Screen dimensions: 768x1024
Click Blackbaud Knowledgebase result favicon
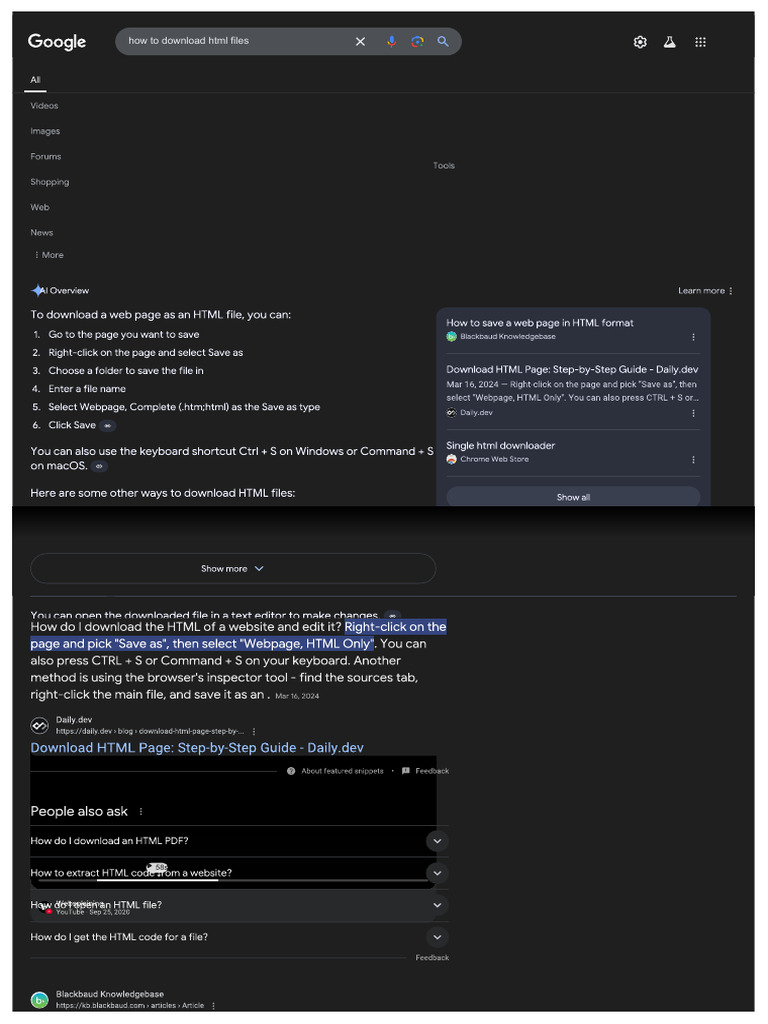pyautogui.click(x=40, y=1000)
